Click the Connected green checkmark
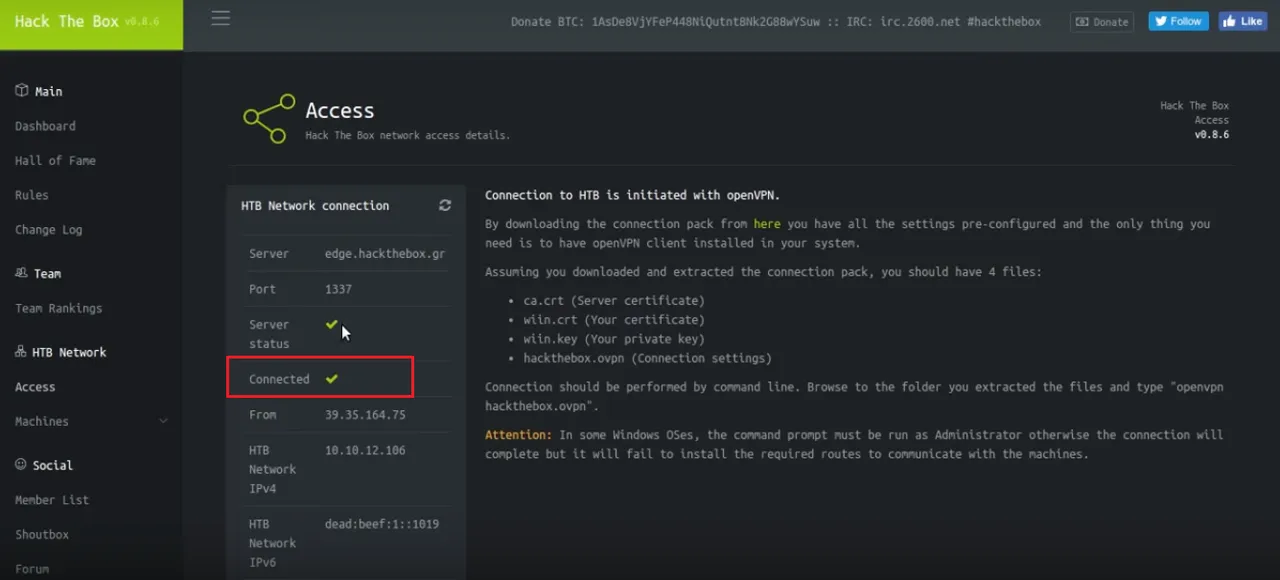 click(331, 379)
